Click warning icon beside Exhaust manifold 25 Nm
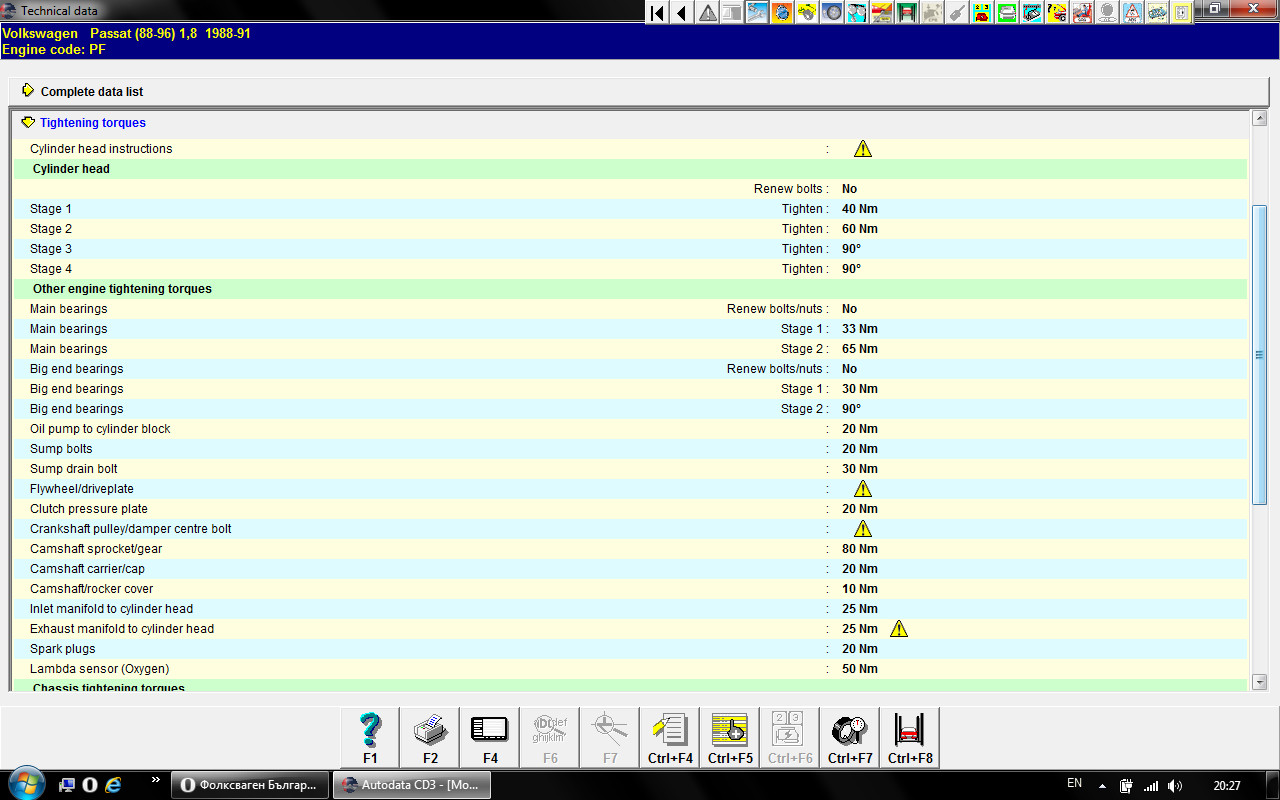 (899, 629)
